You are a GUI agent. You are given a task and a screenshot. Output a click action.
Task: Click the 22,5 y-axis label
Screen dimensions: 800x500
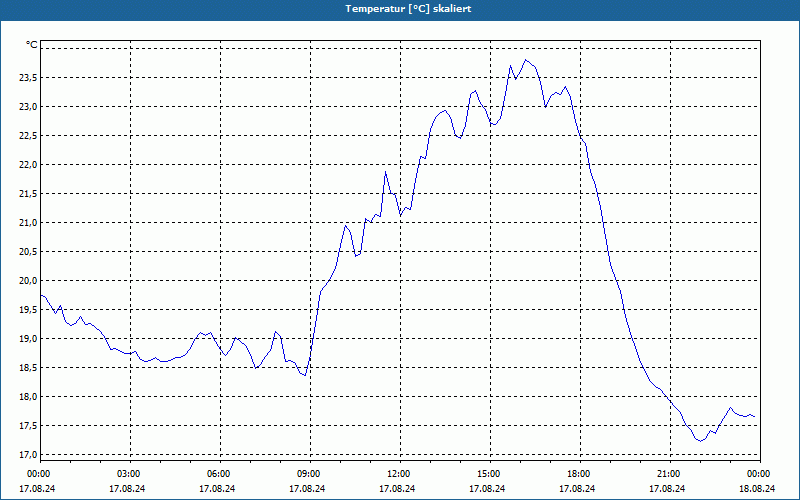pos(29,136)
